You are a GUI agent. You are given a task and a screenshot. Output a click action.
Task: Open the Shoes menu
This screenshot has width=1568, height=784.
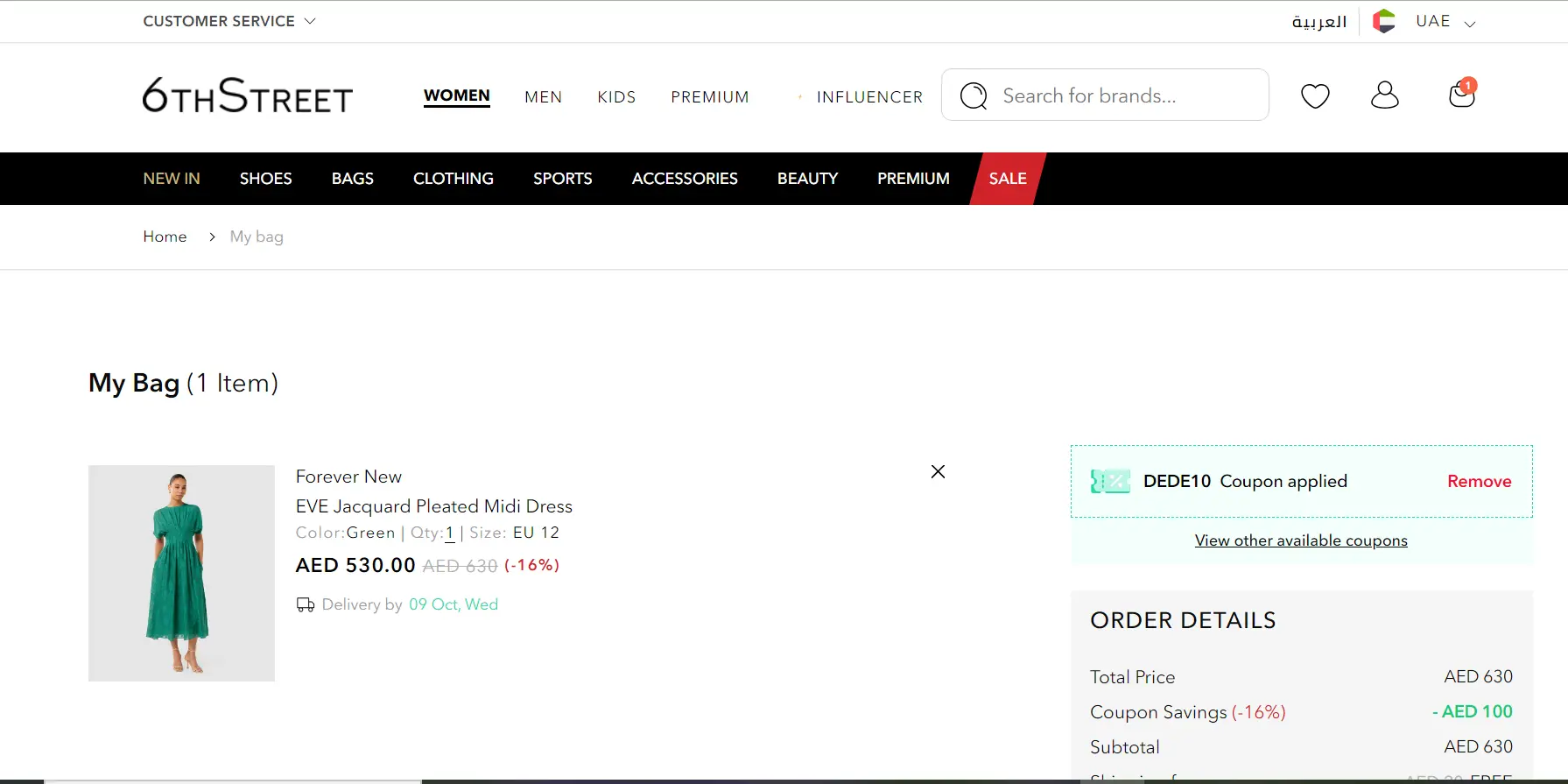point(266,179)
